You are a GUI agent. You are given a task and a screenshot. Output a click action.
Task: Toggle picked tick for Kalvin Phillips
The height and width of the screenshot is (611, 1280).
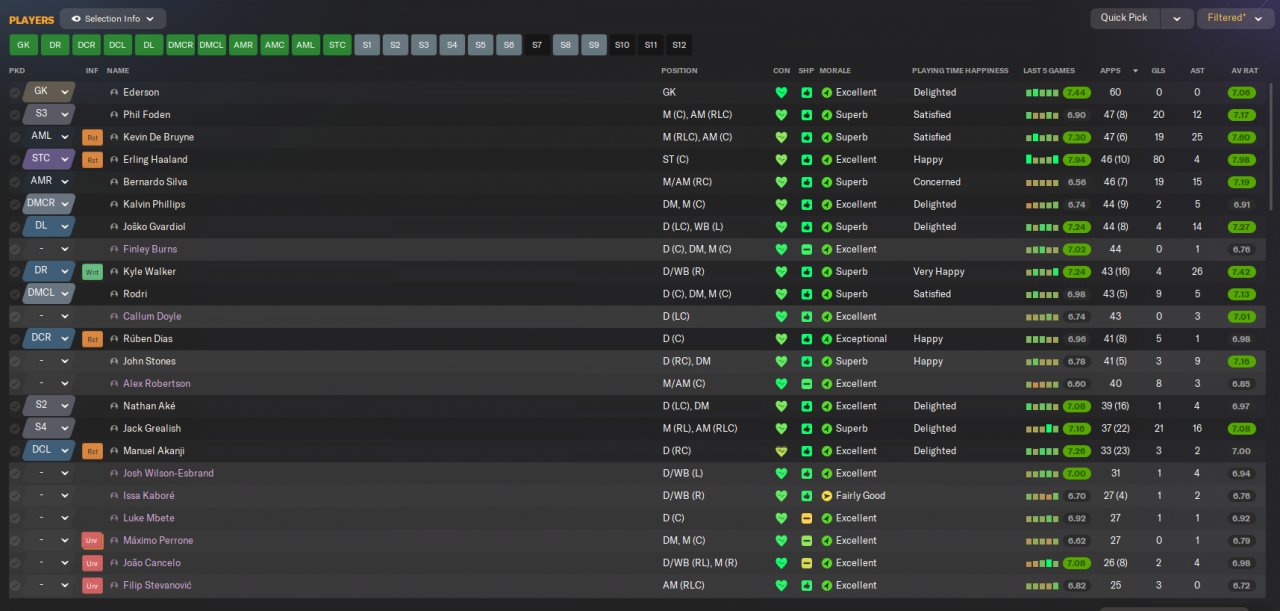14,204
